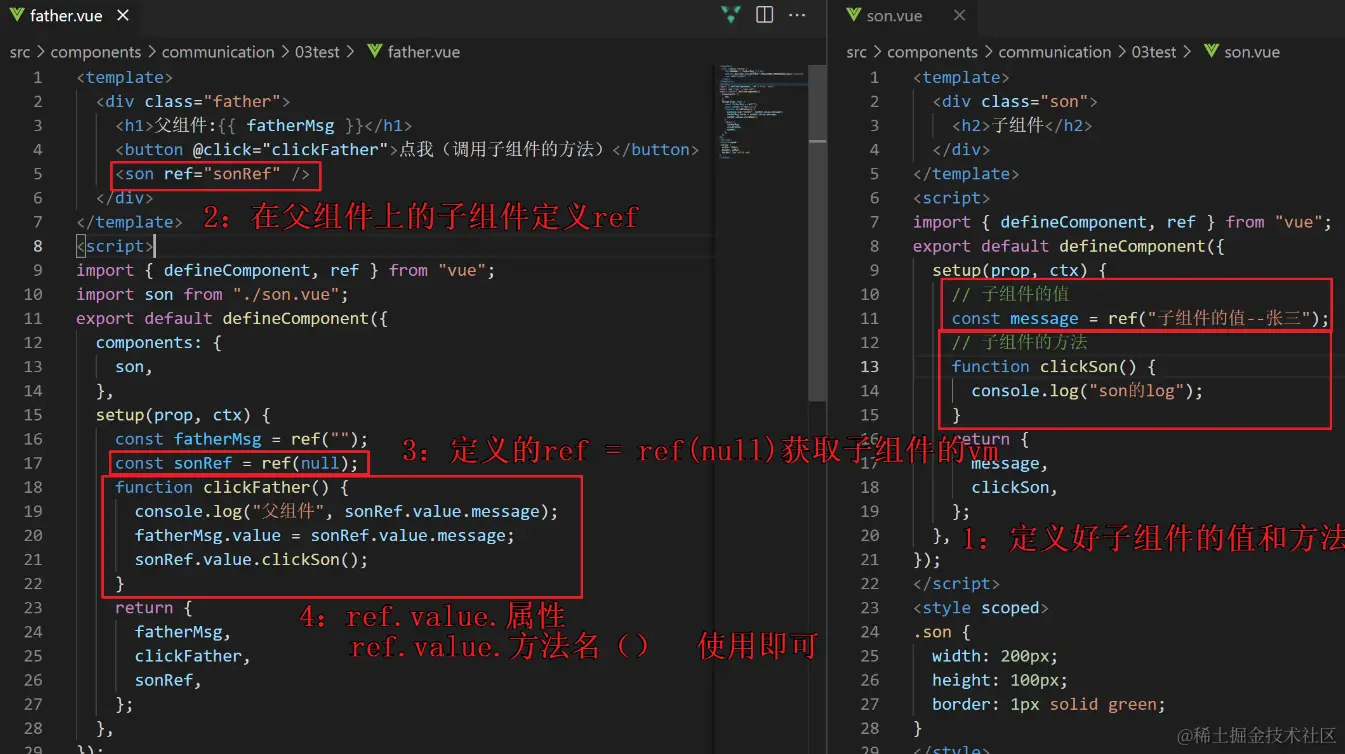1345x754 pixels.
Task: Click 'sonRef,' on line 26 of father.vue
Action: coord(168,680)
